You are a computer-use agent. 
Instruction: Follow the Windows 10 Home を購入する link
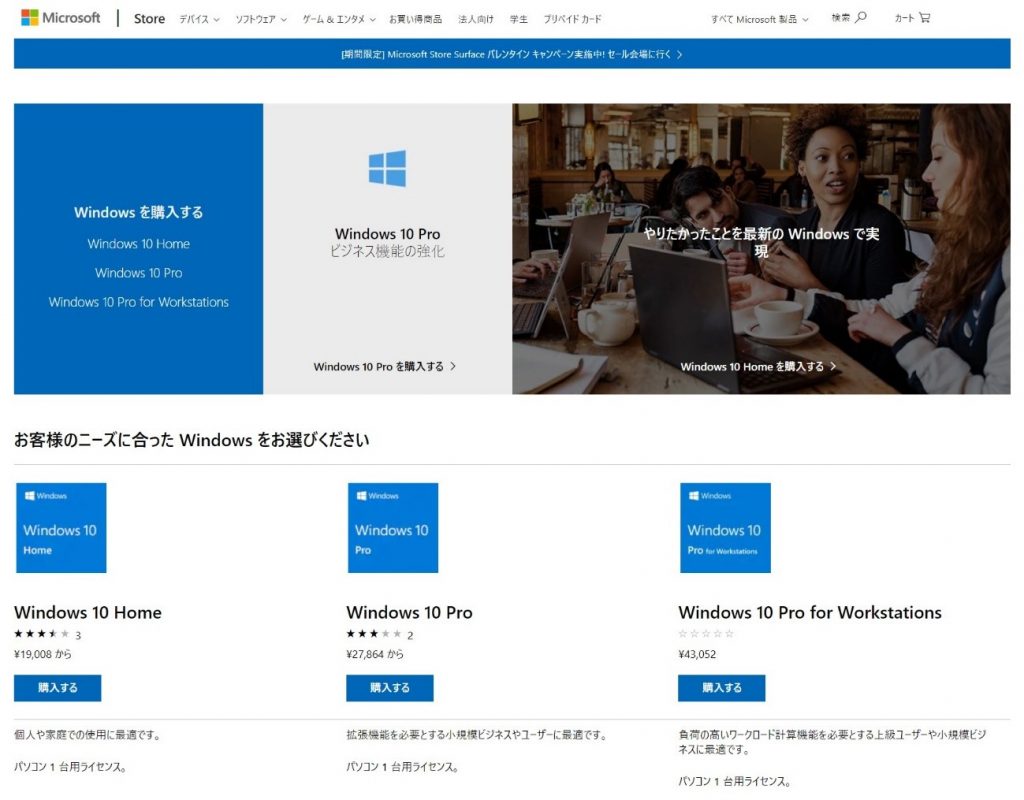tap(758, 366)
